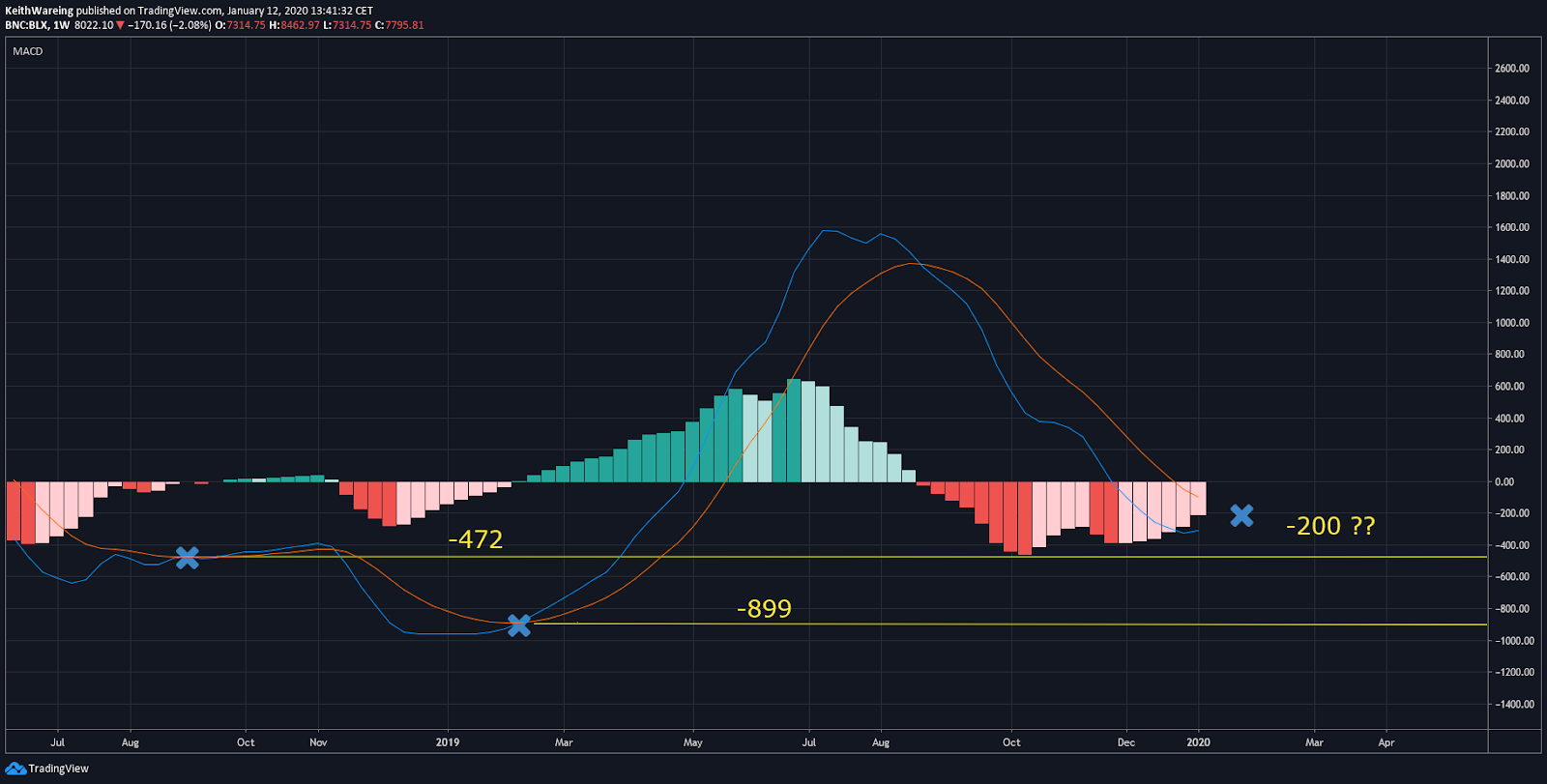The width and height of the screenshot is (1547, 784).
Task: Click the BNC:BLX symbol label
Action: pyautogui.click(x=26, y=25)
